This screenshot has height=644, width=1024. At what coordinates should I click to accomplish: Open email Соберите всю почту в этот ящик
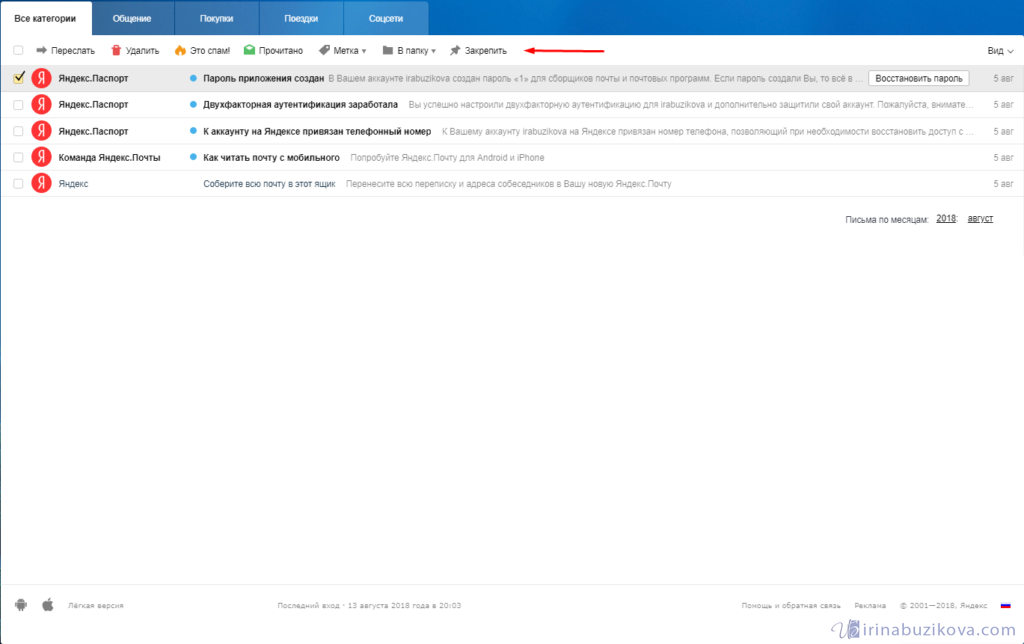pyautogui.click(x=269, y=184)
